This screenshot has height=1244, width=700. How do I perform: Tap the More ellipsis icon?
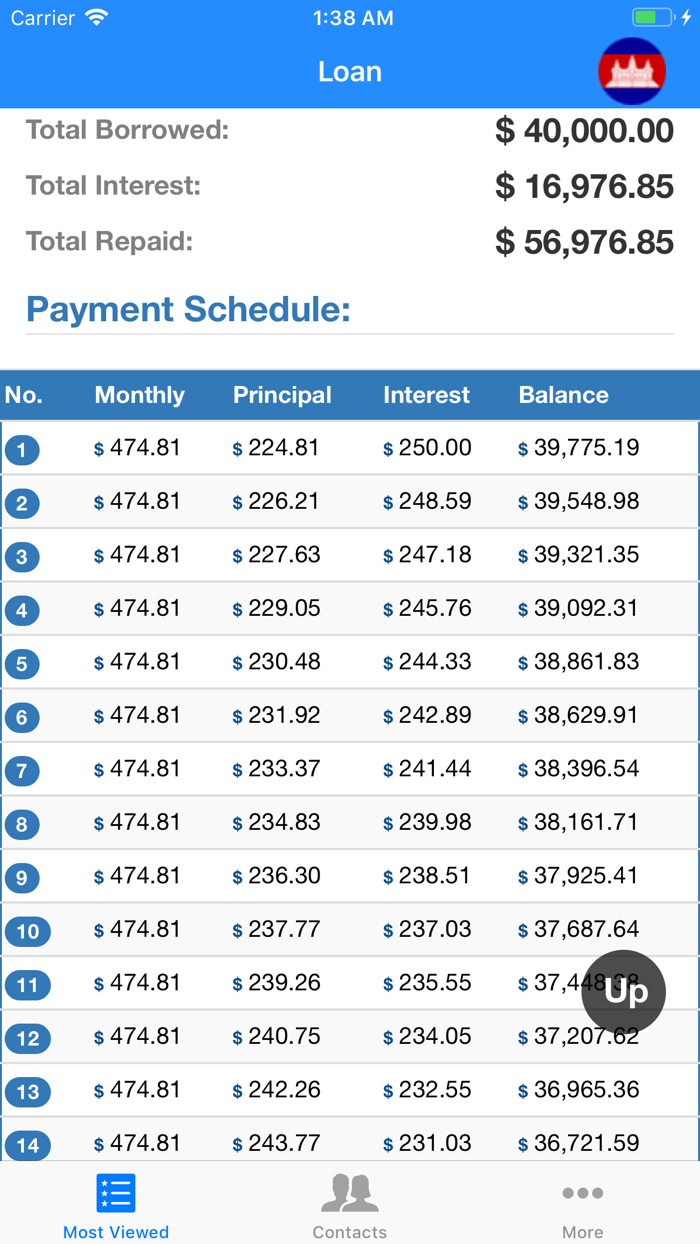coord(583,1193)
